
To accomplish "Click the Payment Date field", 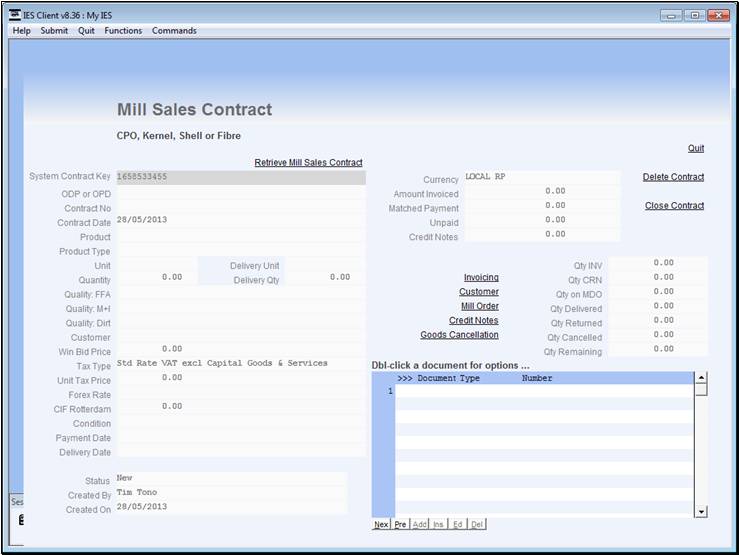I will [x=241, y=437].
